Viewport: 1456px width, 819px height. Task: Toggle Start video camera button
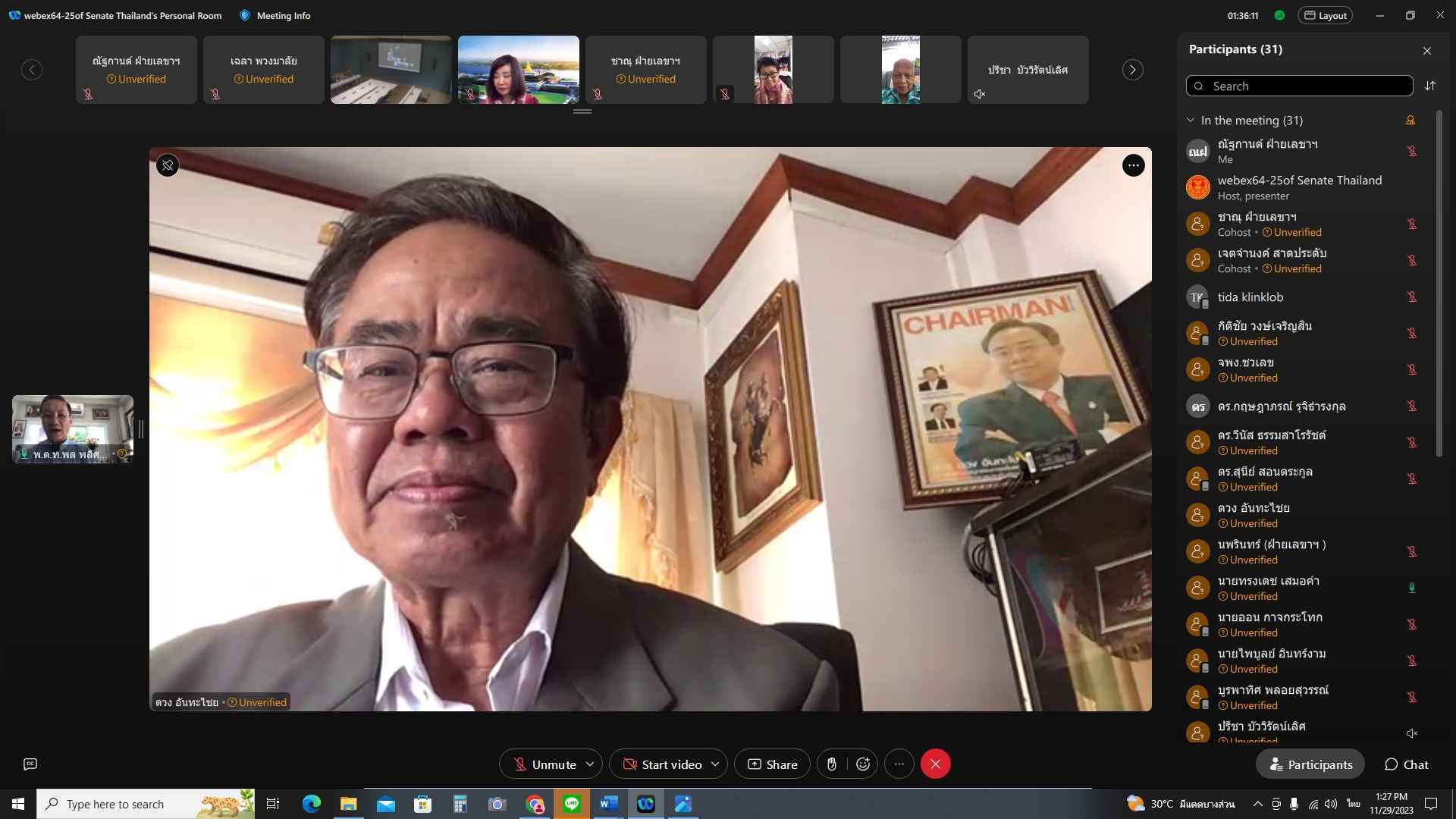[662, 764]
